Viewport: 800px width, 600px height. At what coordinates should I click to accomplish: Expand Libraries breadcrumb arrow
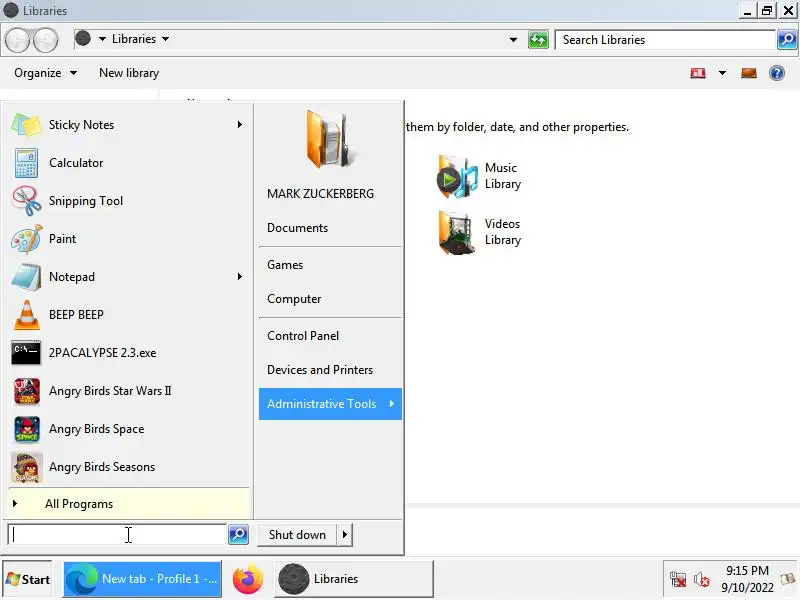(x=165, y=39)
